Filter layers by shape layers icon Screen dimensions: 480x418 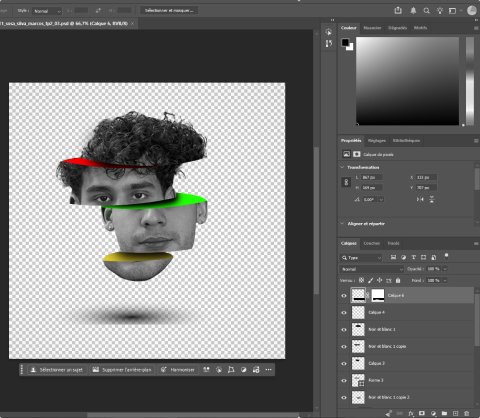tap(423, 257)
